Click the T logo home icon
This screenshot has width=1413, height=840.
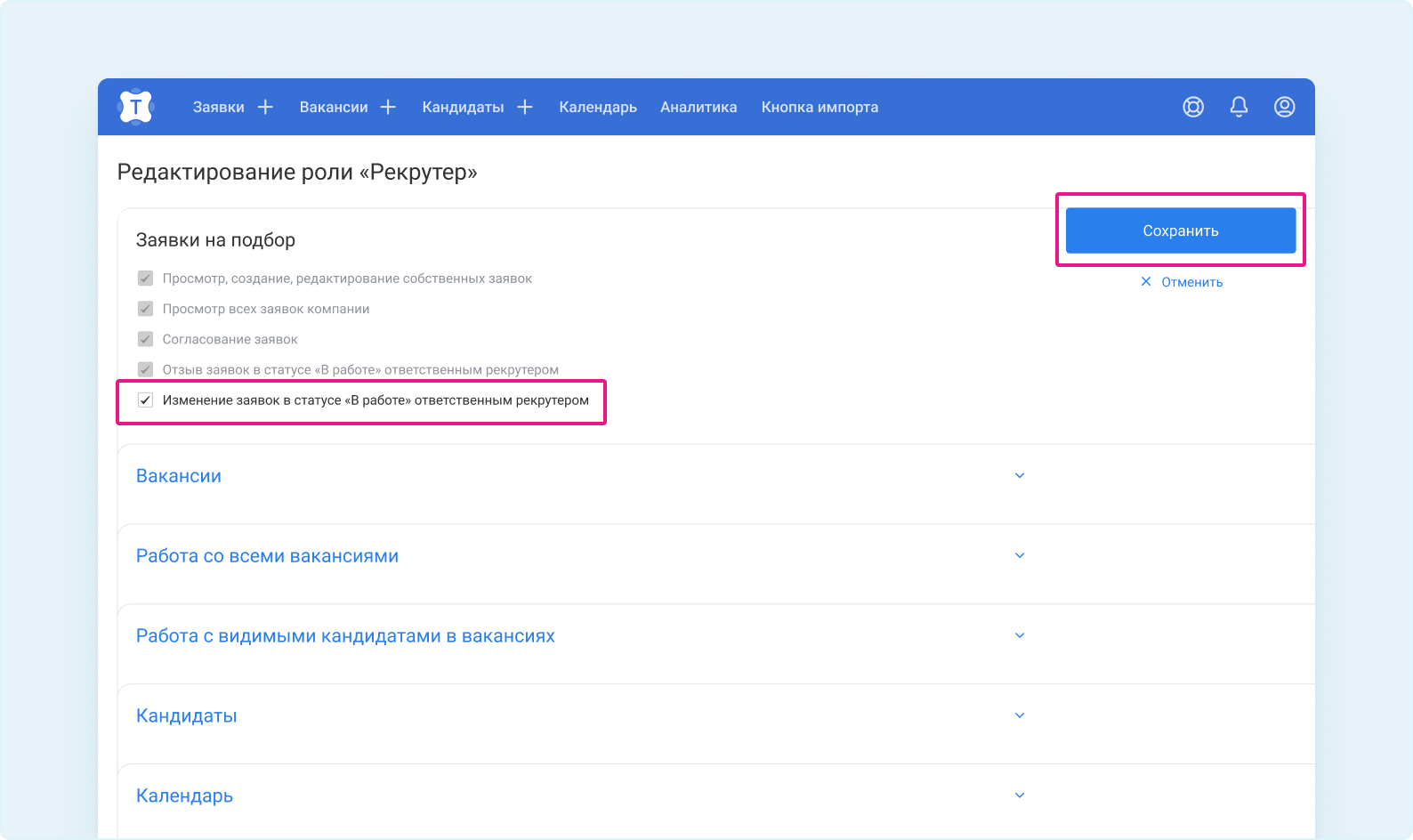[135, 107]
